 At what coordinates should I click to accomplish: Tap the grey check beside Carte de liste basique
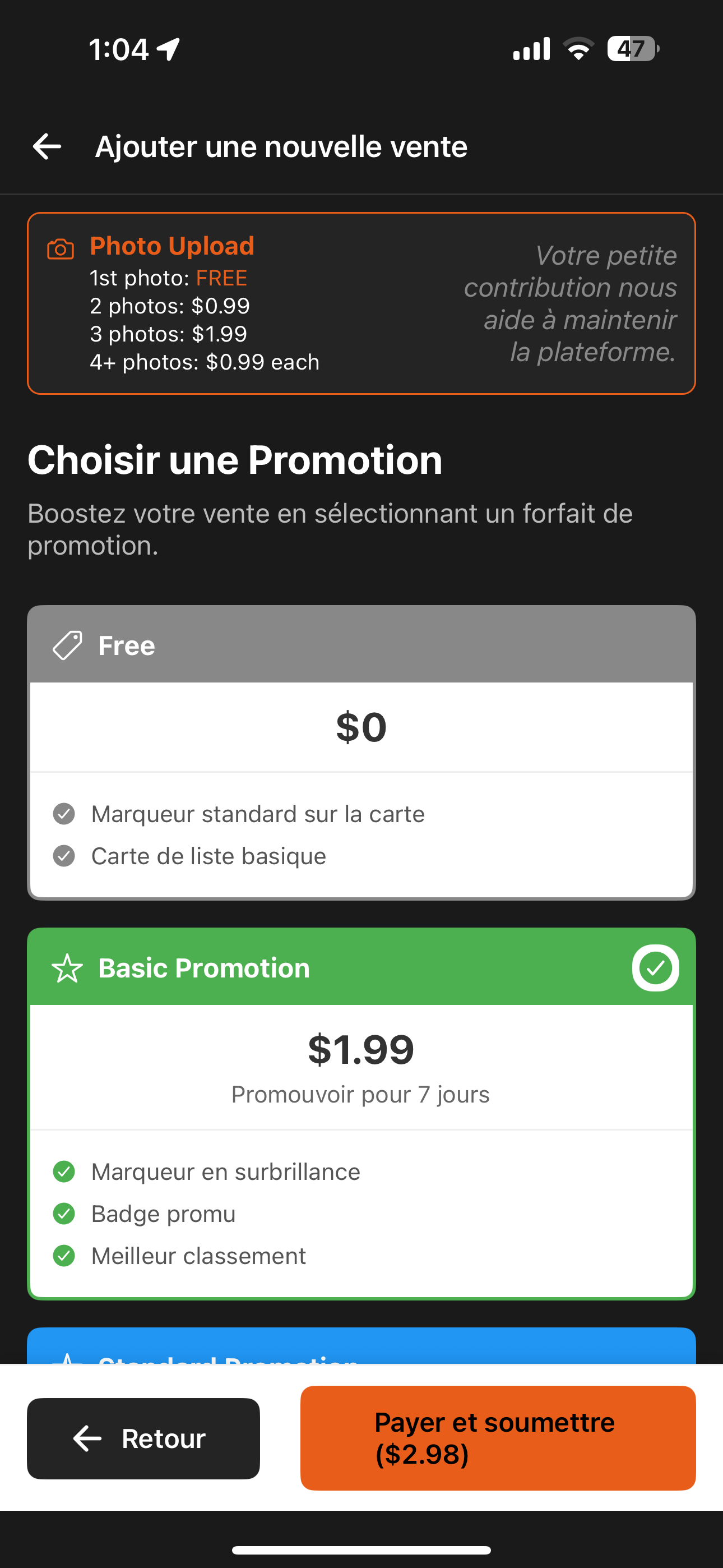pos(64,856)
